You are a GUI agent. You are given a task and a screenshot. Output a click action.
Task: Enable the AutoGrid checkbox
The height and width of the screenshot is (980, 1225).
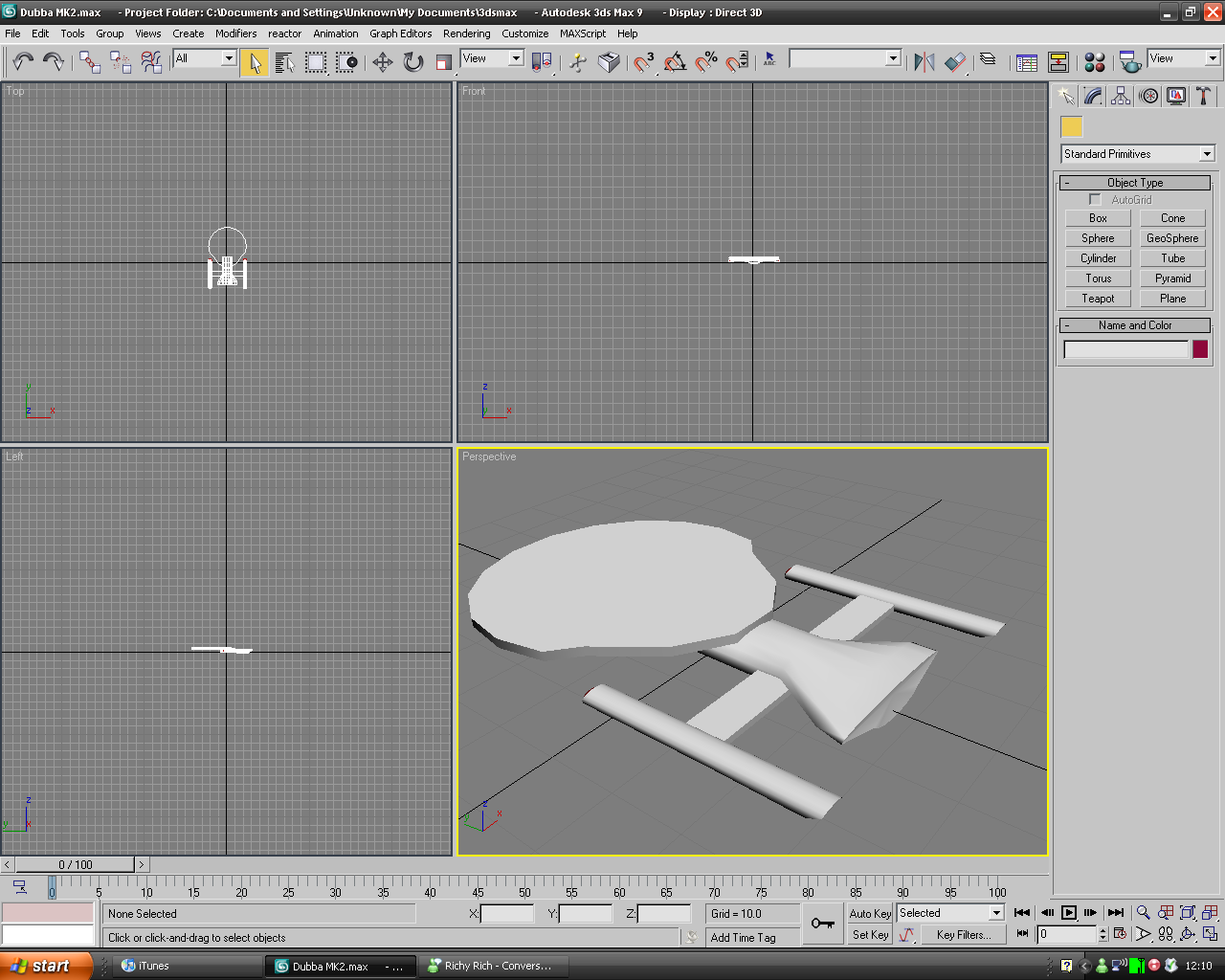click(x=1096, y=200)
